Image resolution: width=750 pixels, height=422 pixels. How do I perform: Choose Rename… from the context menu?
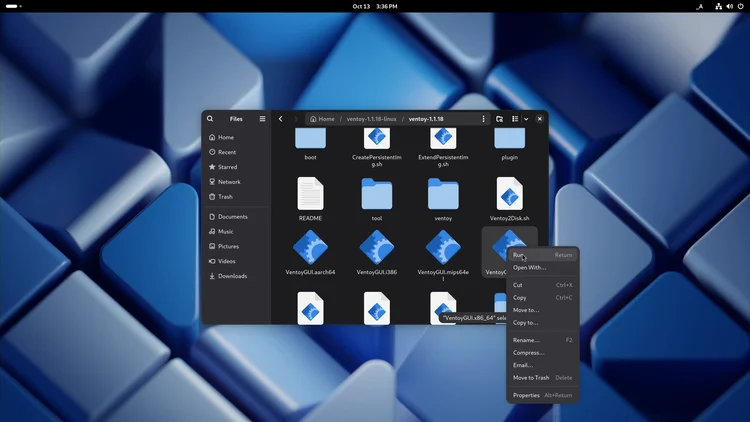(x=542, y=340)
